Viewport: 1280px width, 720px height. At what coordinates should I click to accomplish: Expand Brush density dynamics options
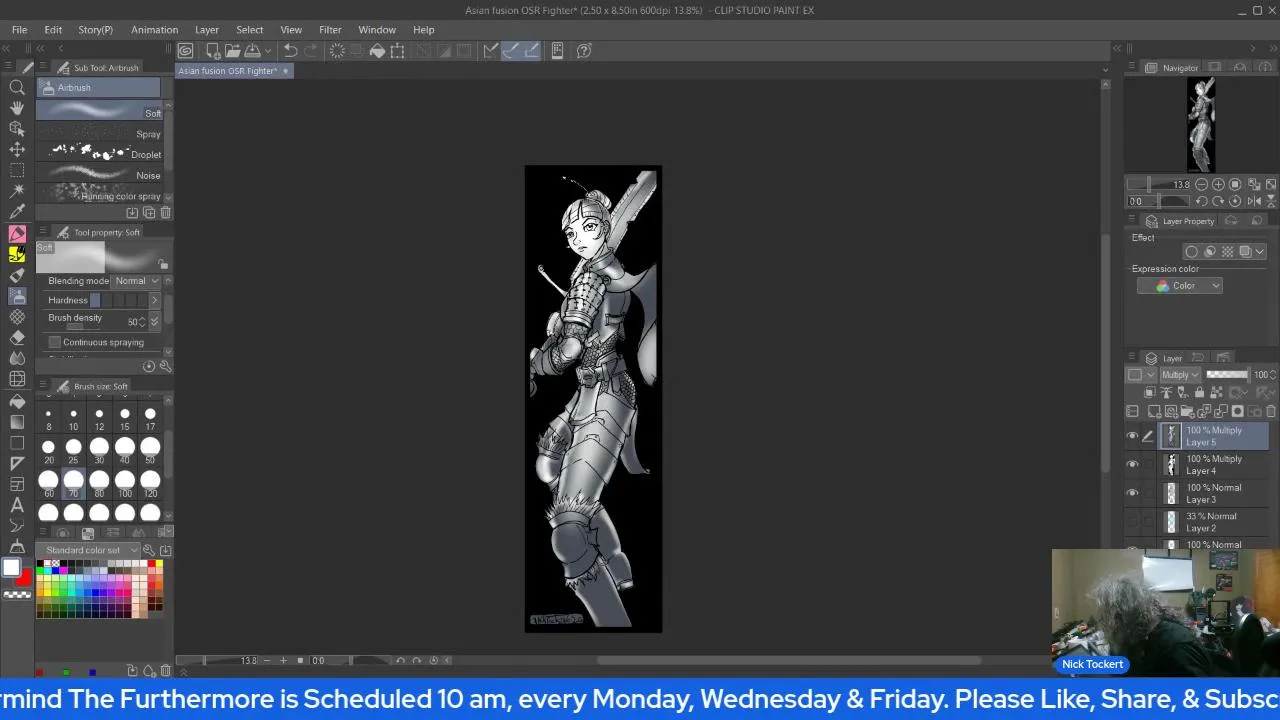[154, 322]
